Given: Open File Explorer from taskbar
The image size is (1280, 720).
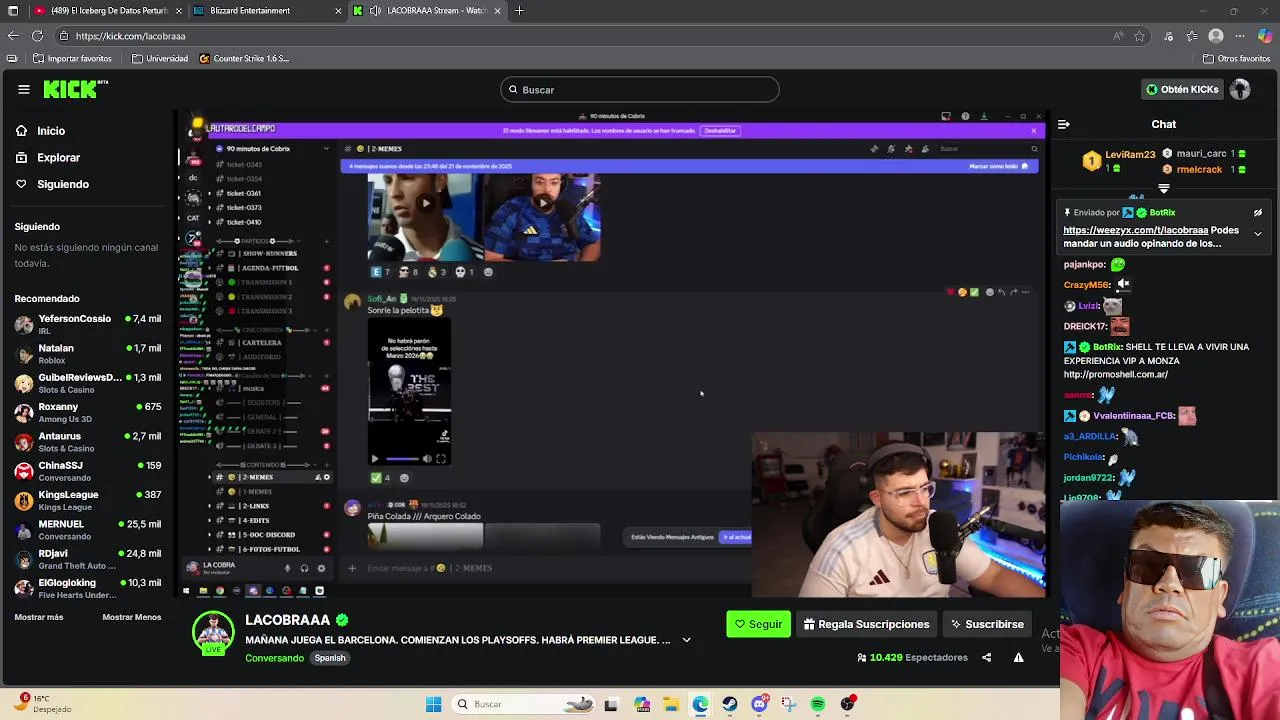Looking at the screenshot, I should [x=671, y=704].
